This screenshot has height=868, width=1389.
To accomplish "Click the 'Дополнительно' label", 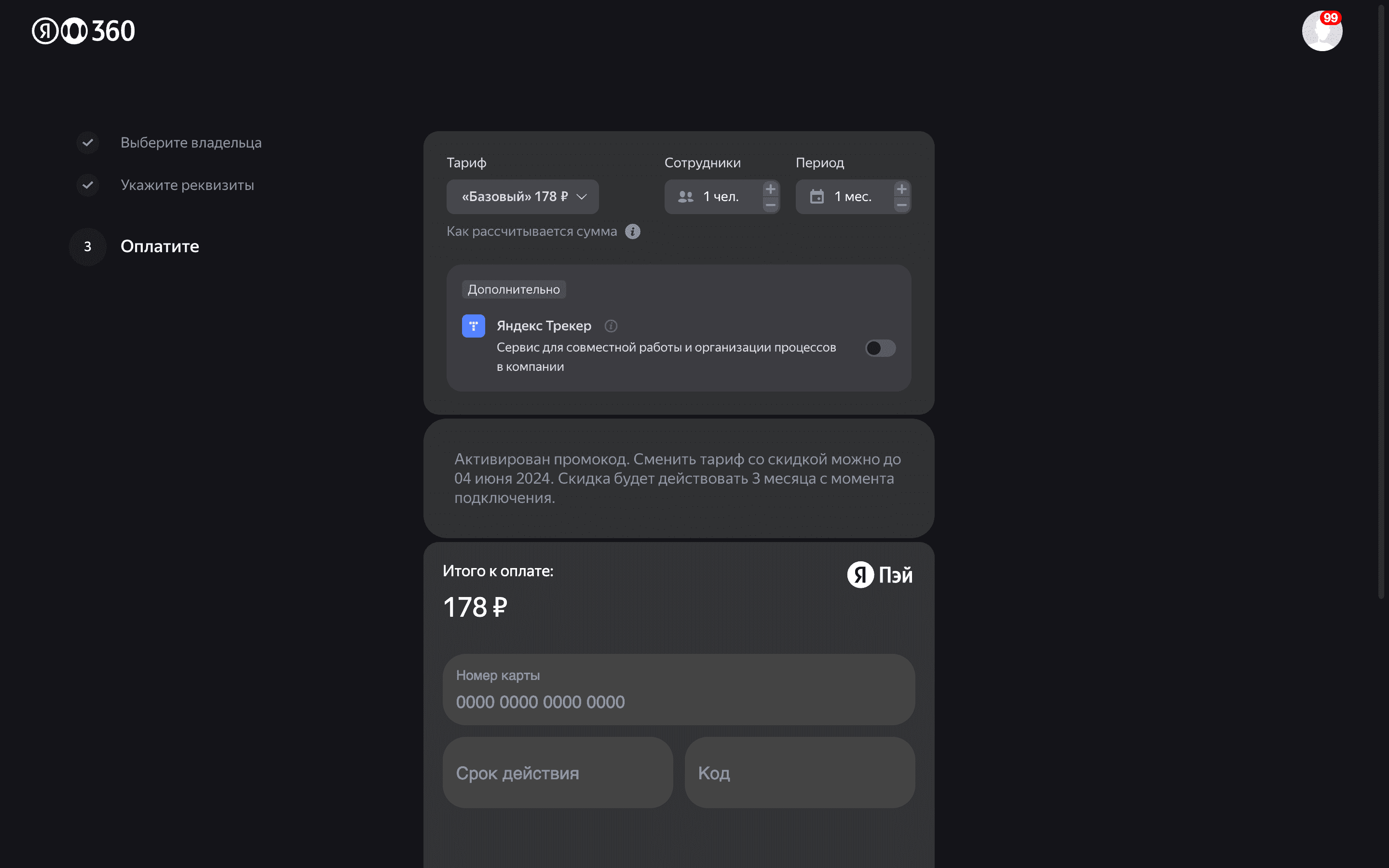I will 514,289.
